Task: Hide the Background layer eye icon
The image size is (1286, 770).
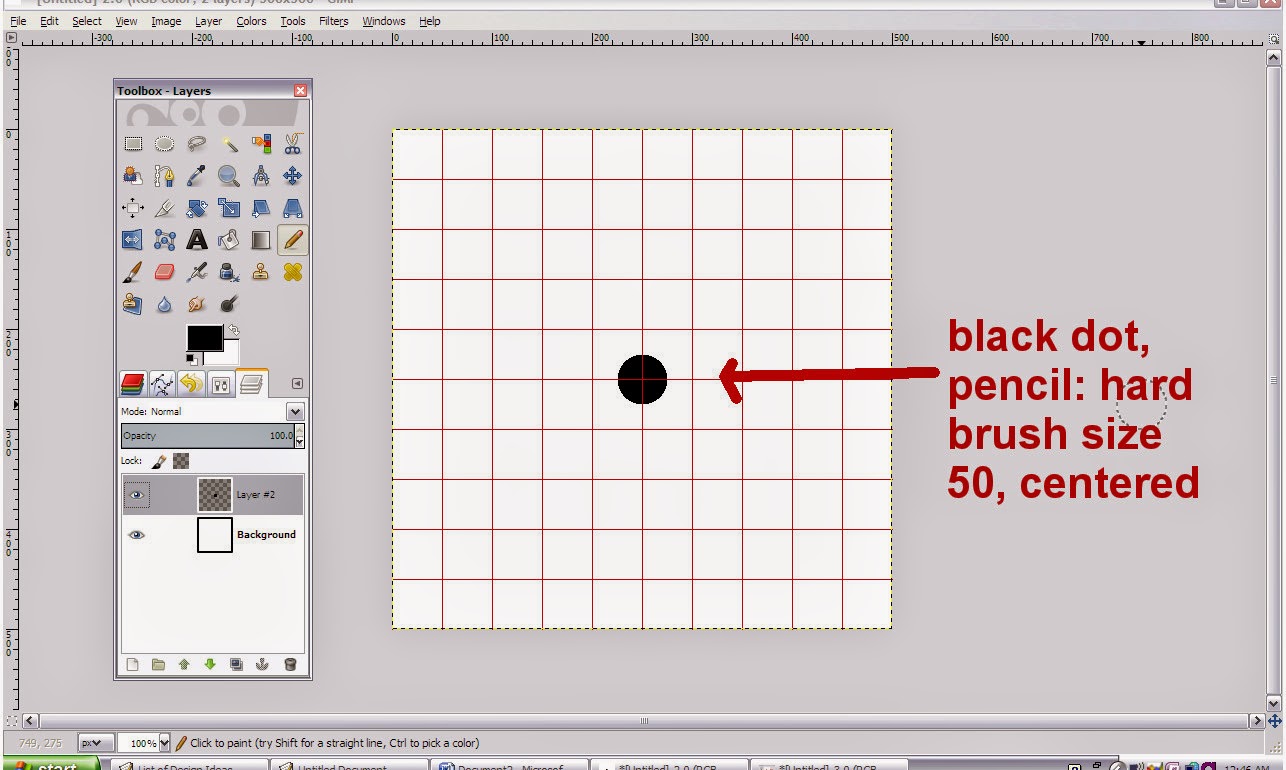Action: [x=137, y=535]
